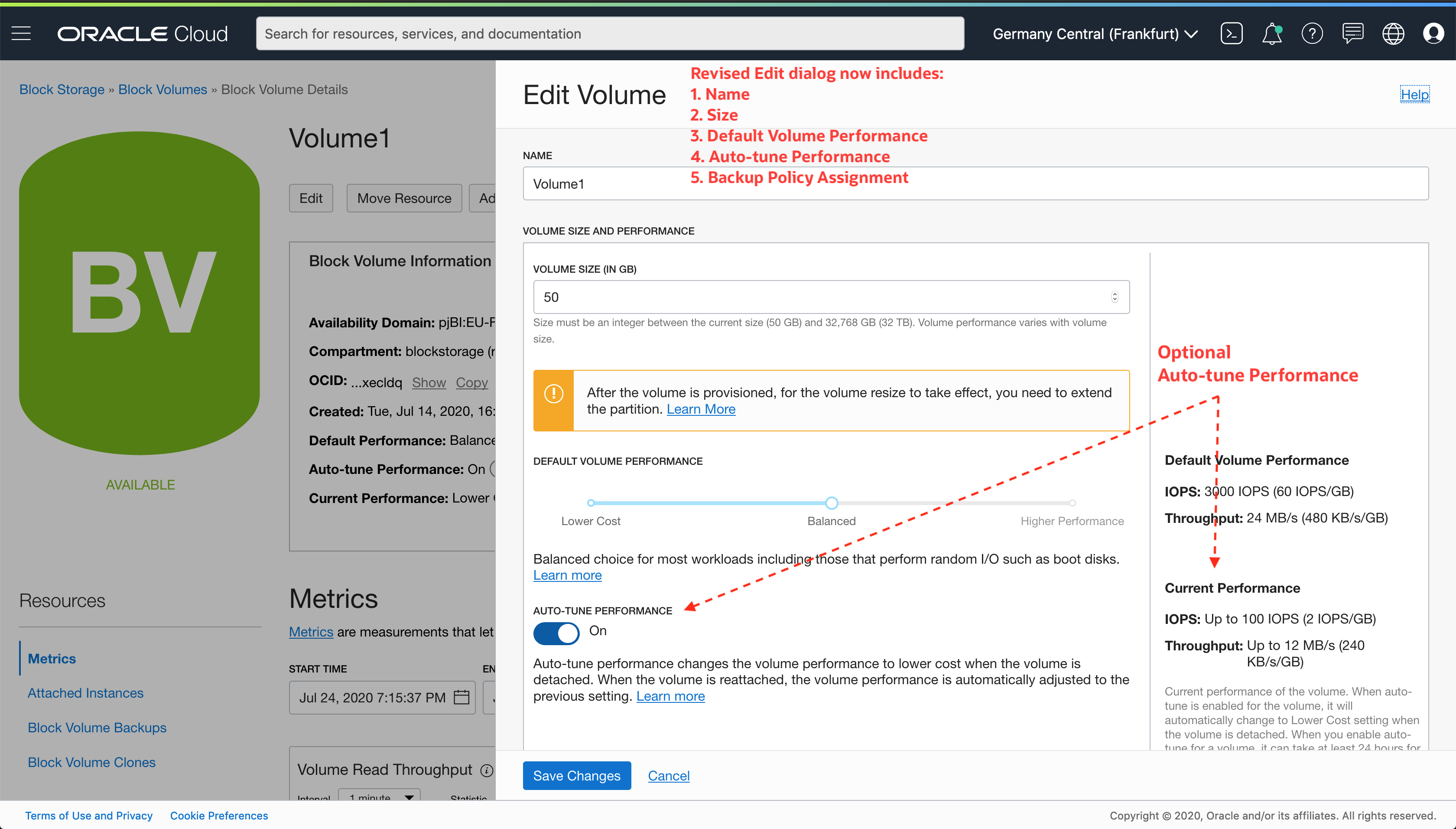
Task: Open the user profile avatar
Action: click(x=1433, y=33)
